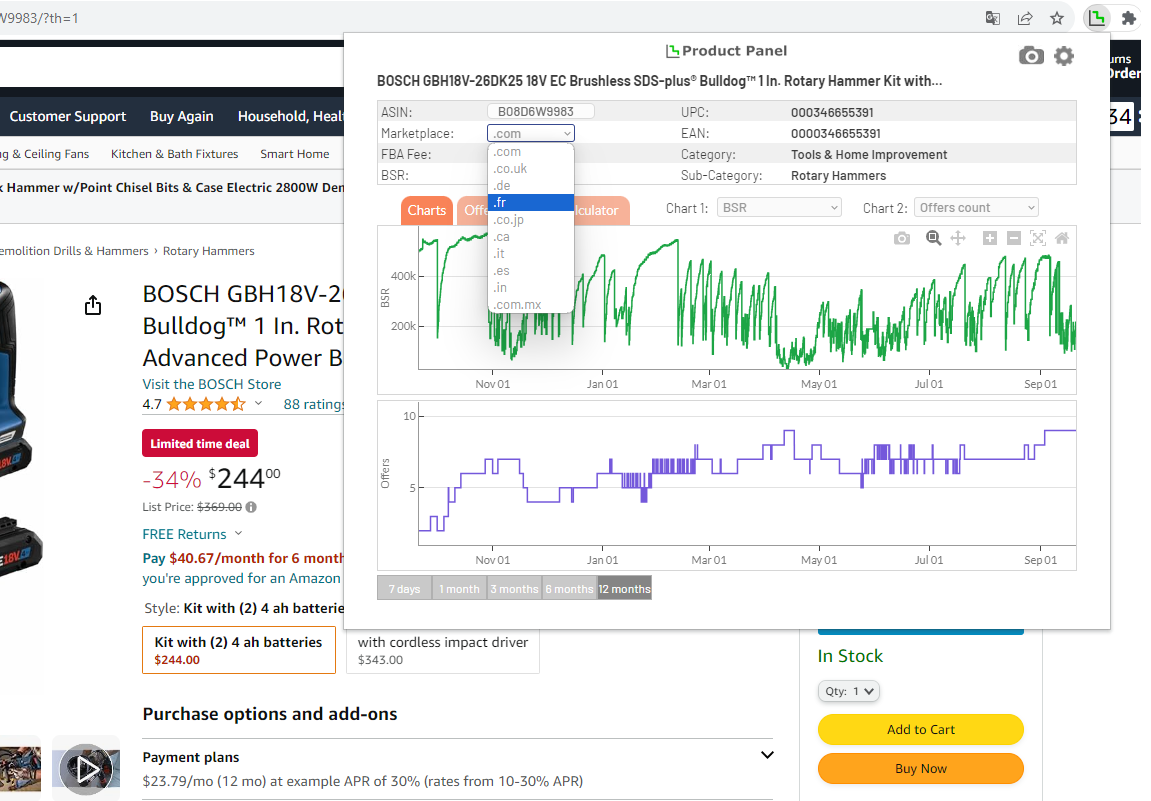Autoscale the BSR chart axes
The height and width of the screenshot is (801, 1151).
tap(1038, 238)
